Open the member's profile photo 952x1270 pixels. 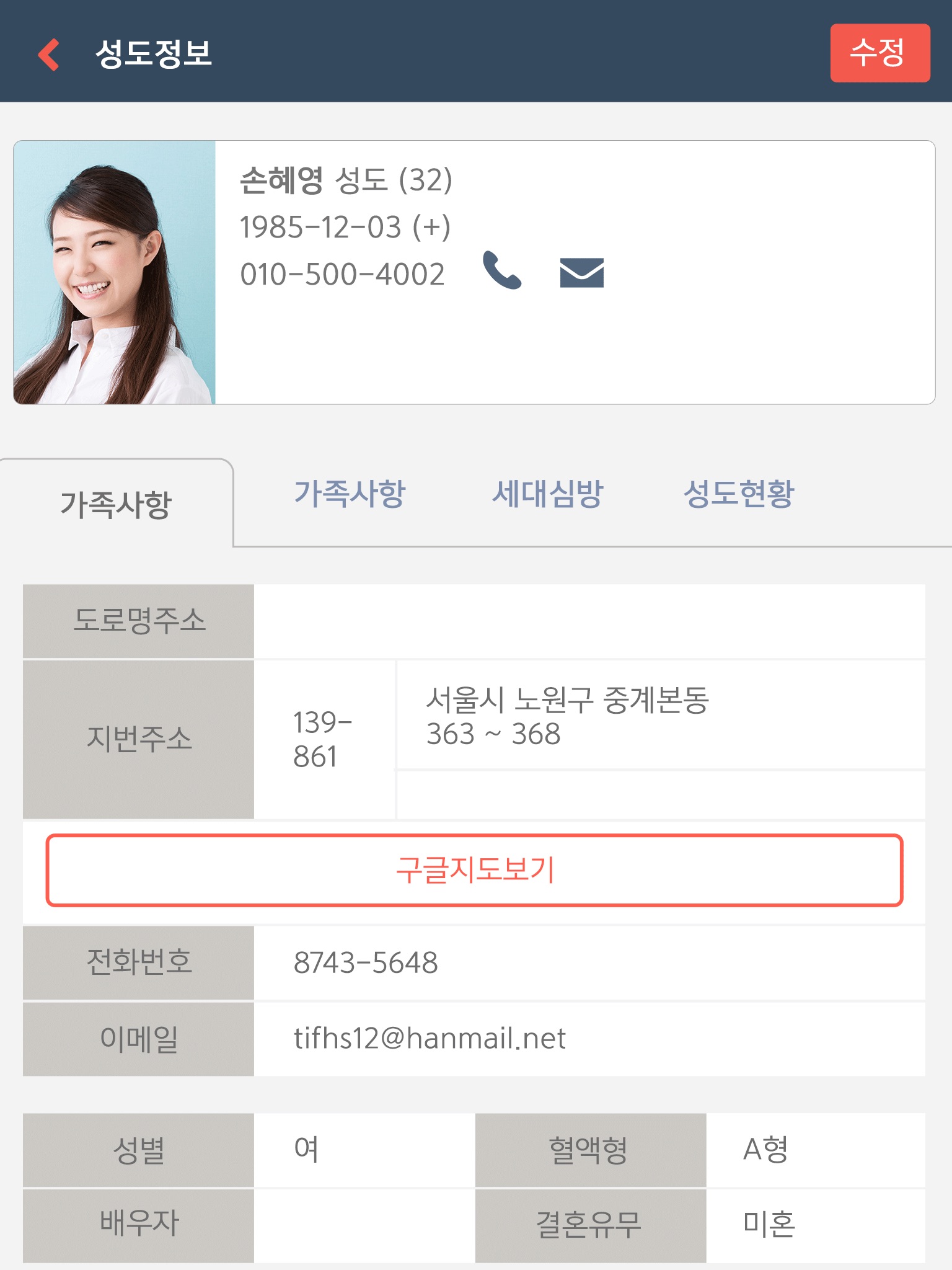coord(115,272)
